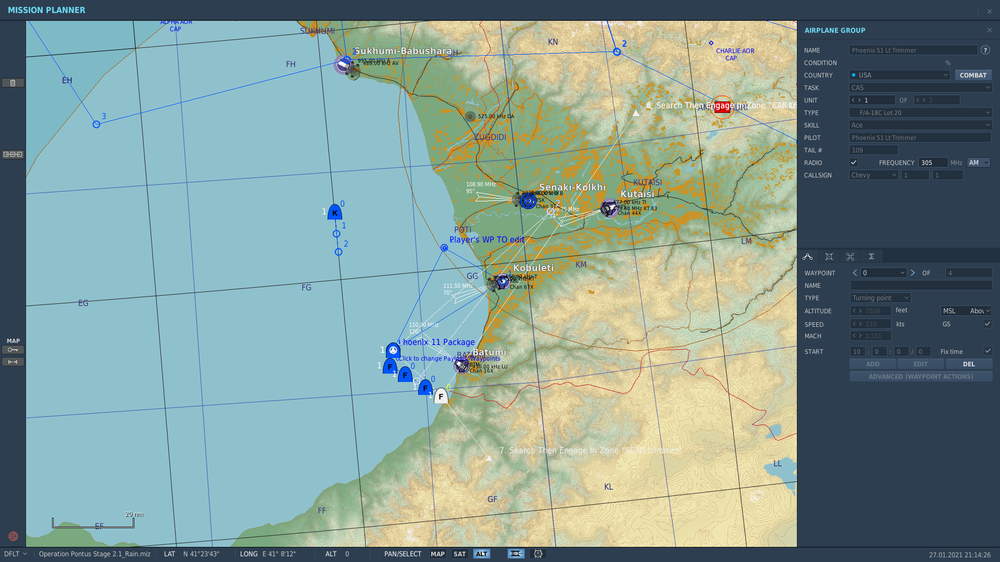Click the TAIL # field showing 109
Screen dimensions: 1000x562
873,150
